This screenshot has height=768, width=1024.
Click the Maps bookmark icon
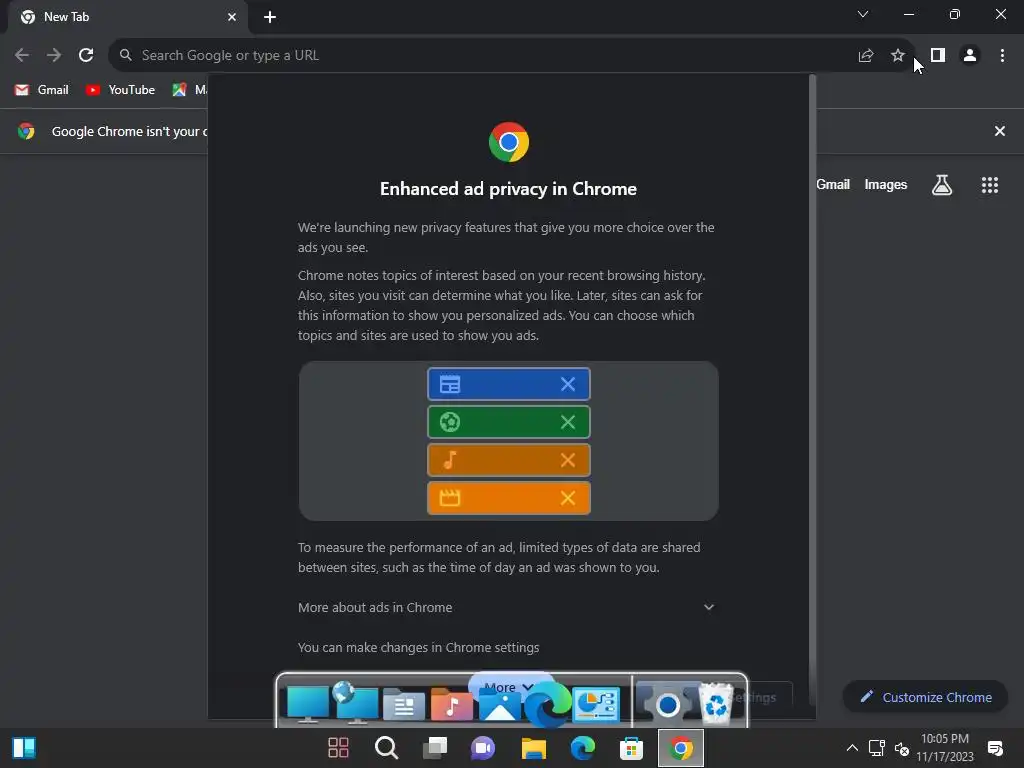tap(179, 90)
